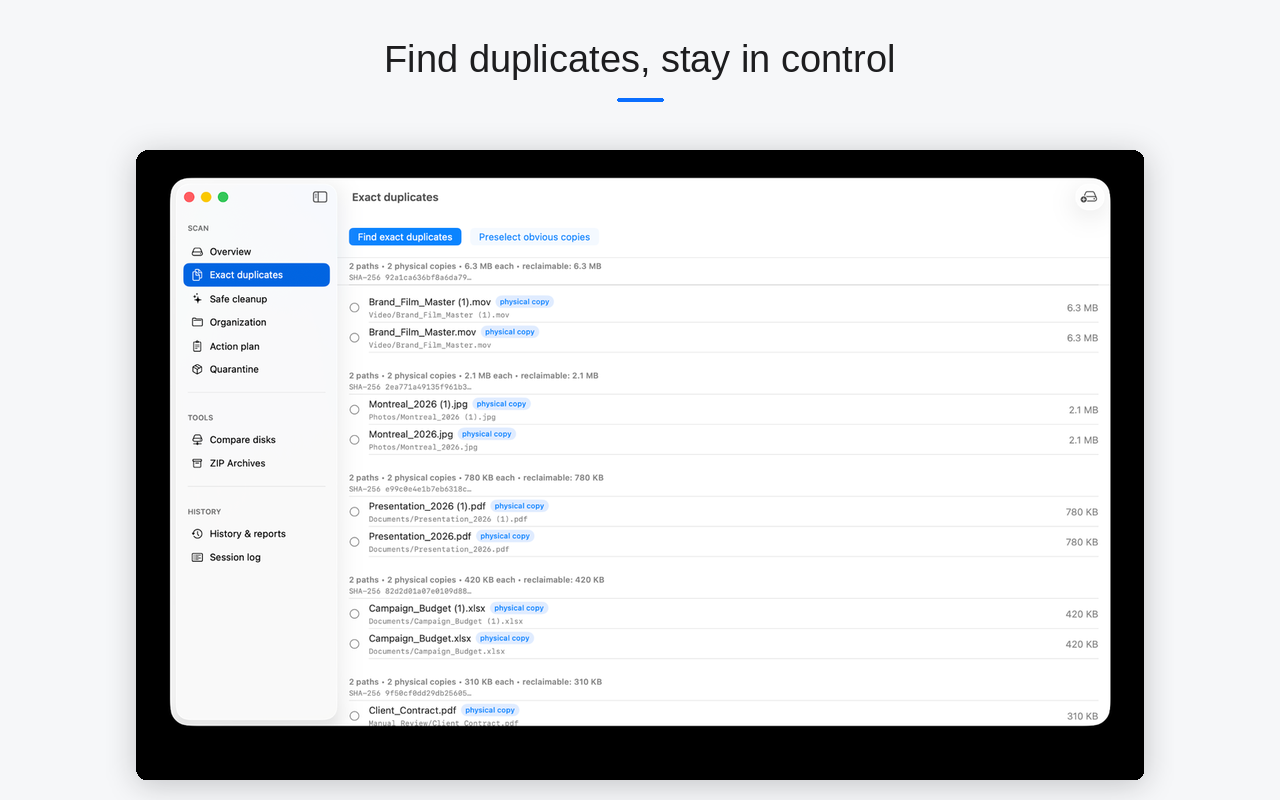This screenshot has height=800, width=1280.
Task: Toggle the sidebar with the panel icon
Action: coord(320,197)
